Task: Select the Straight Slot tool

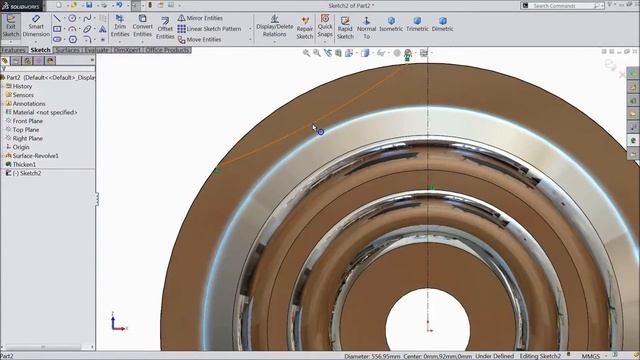Action: point(57,40)
